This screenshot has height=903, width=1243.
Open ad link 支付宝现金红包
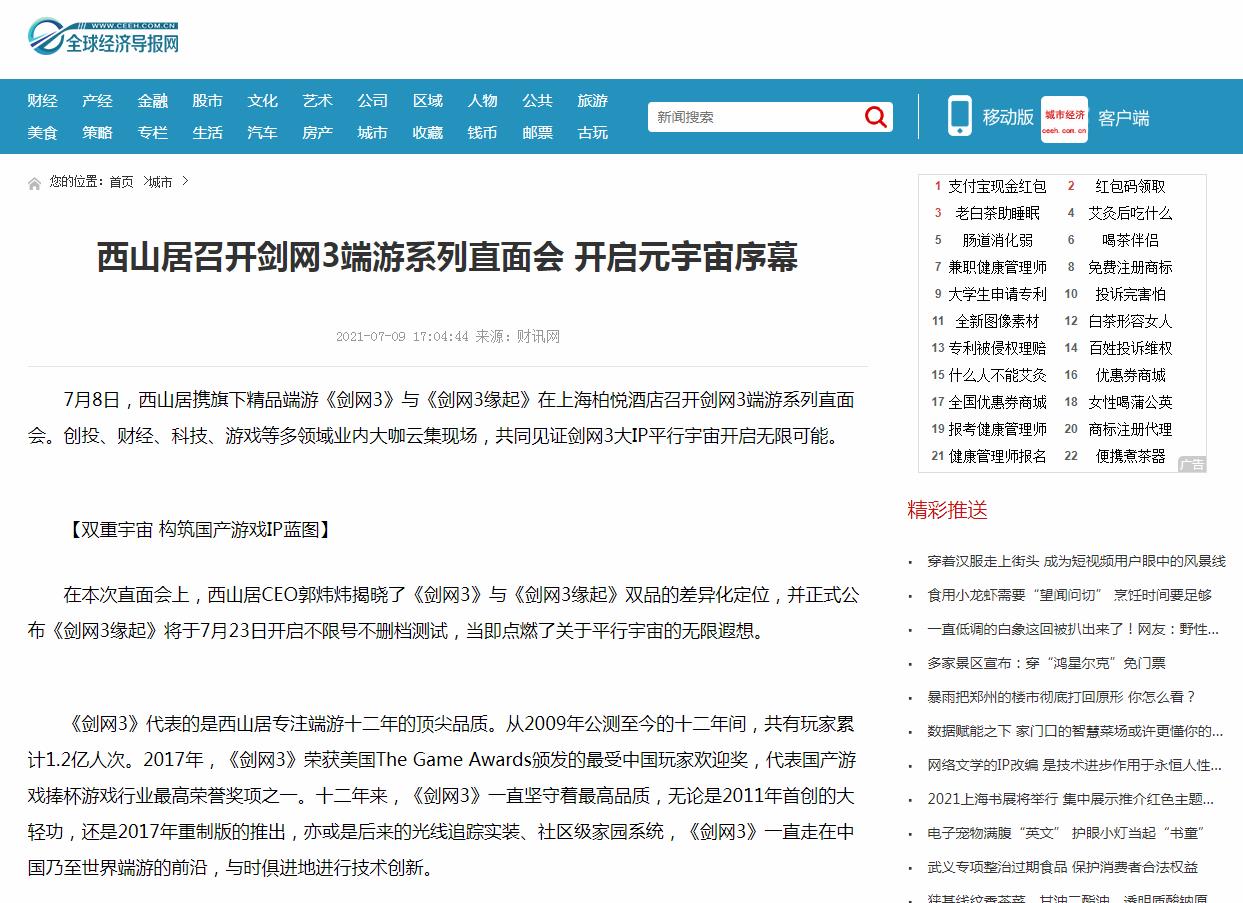(x=997, y=186)
